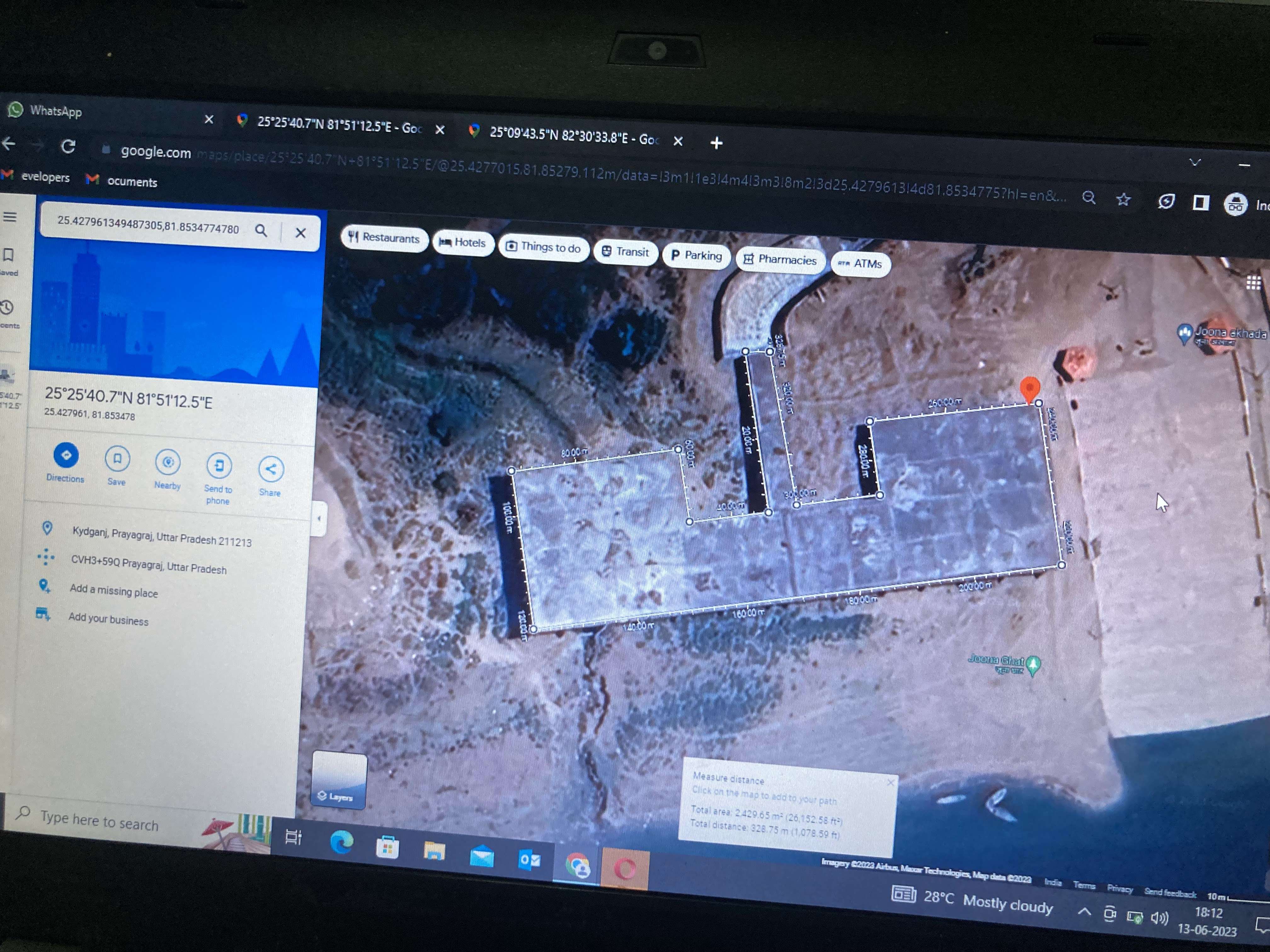Open Recents in Maps sidebar

click(x=8, y=314)
